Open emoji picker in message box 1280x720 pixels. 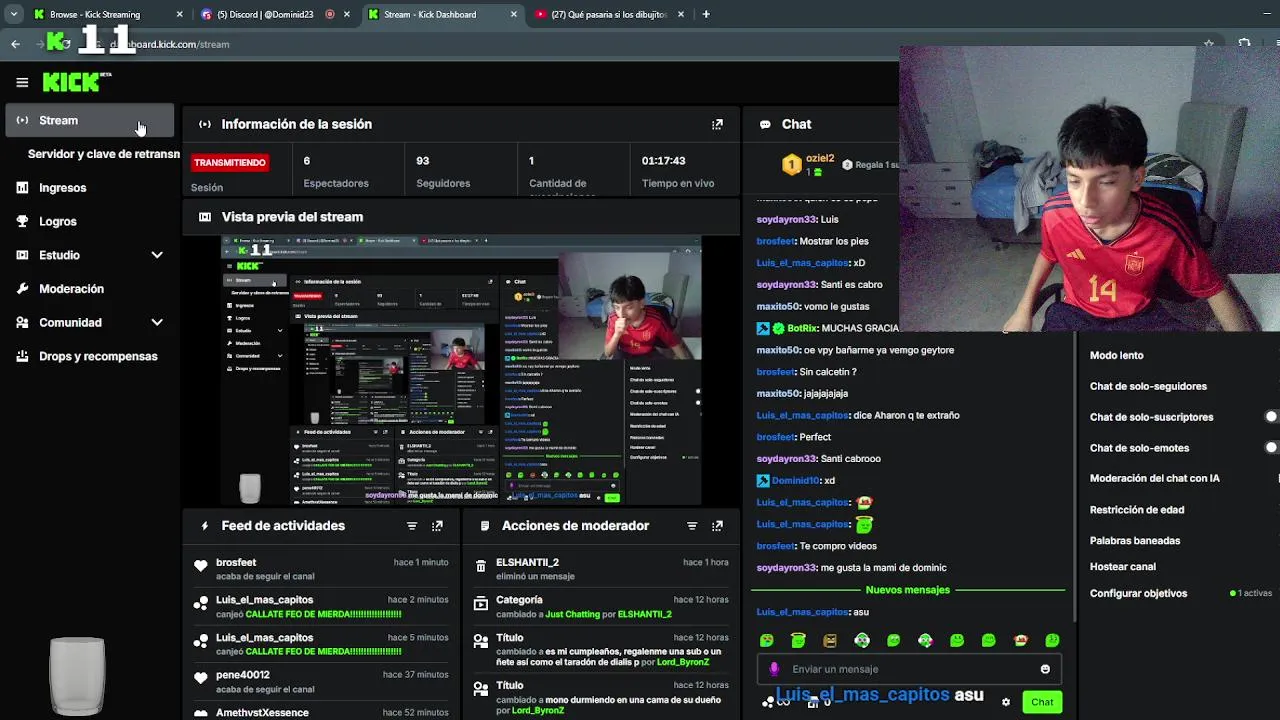pos(1045,669)
